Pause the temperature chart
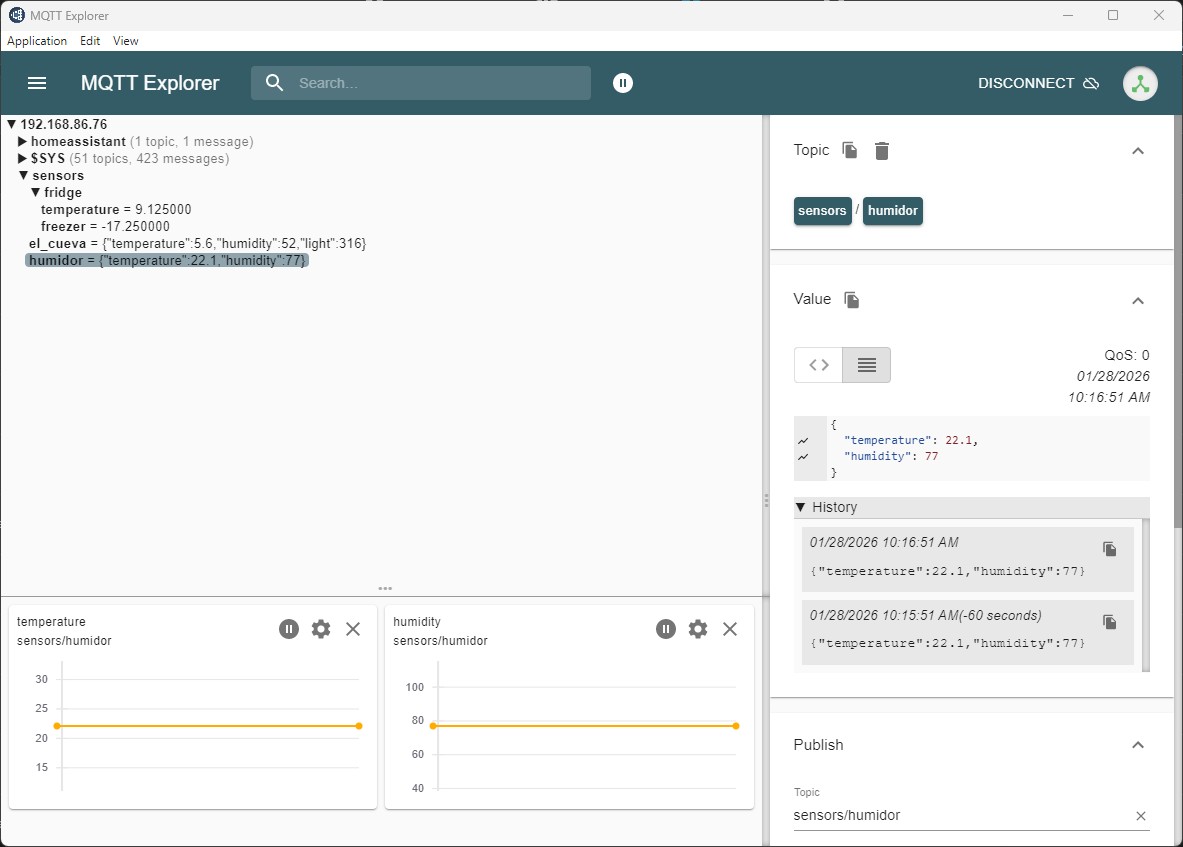Viewport: 1183px width, 847px height. pos(289,629)
